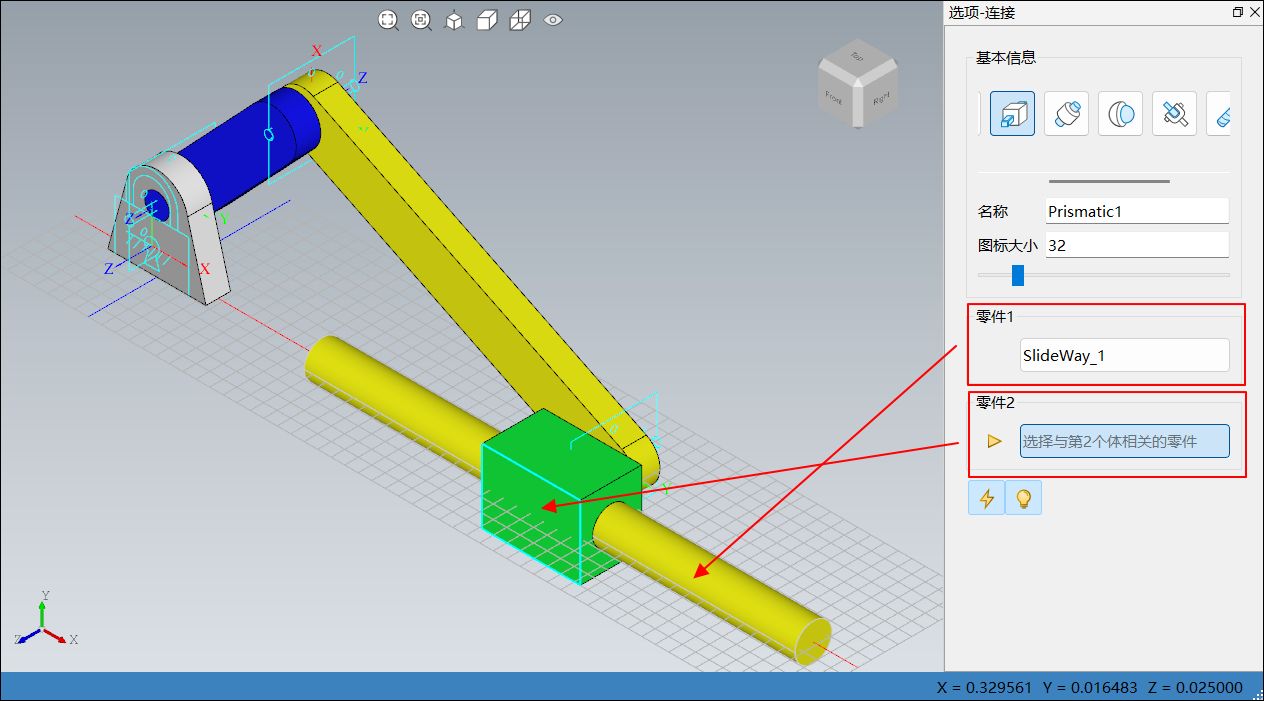1264x701 pixels.
Task: Enable the solid shaded cube display
Action: click(x=487, y=20)
